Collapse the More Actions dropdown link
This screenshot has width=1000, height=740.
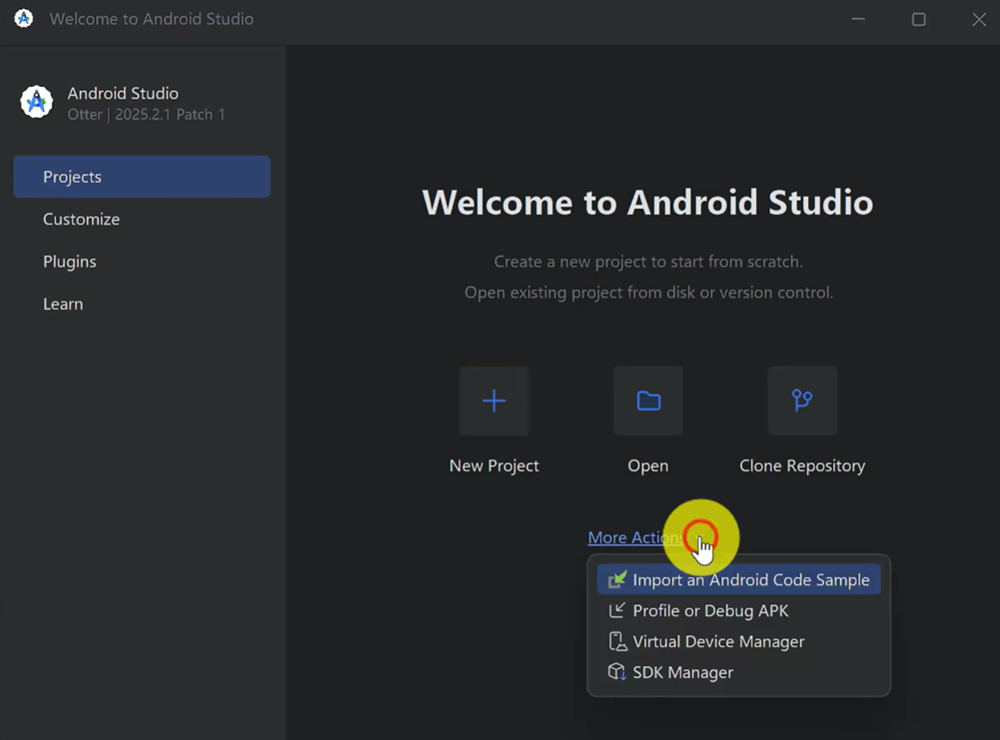pyautogui.click(x=632, y=538)
